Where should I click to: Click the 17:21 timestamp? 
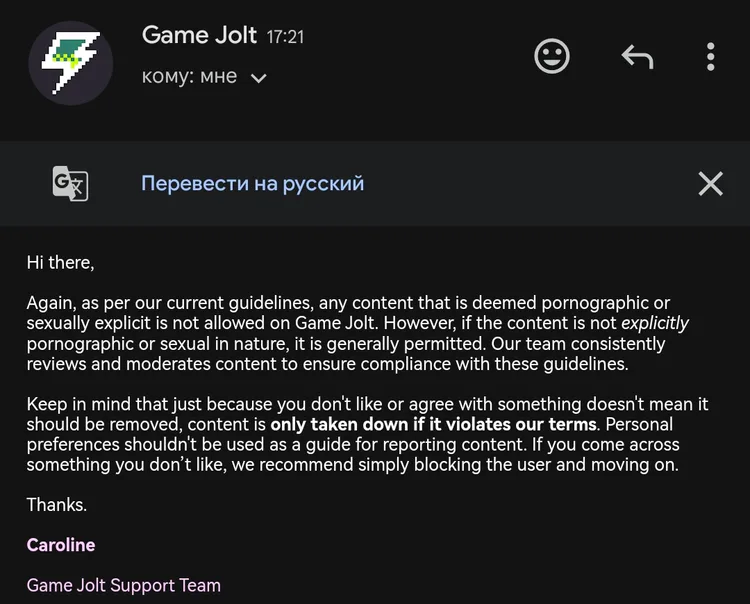pos(285,37)
